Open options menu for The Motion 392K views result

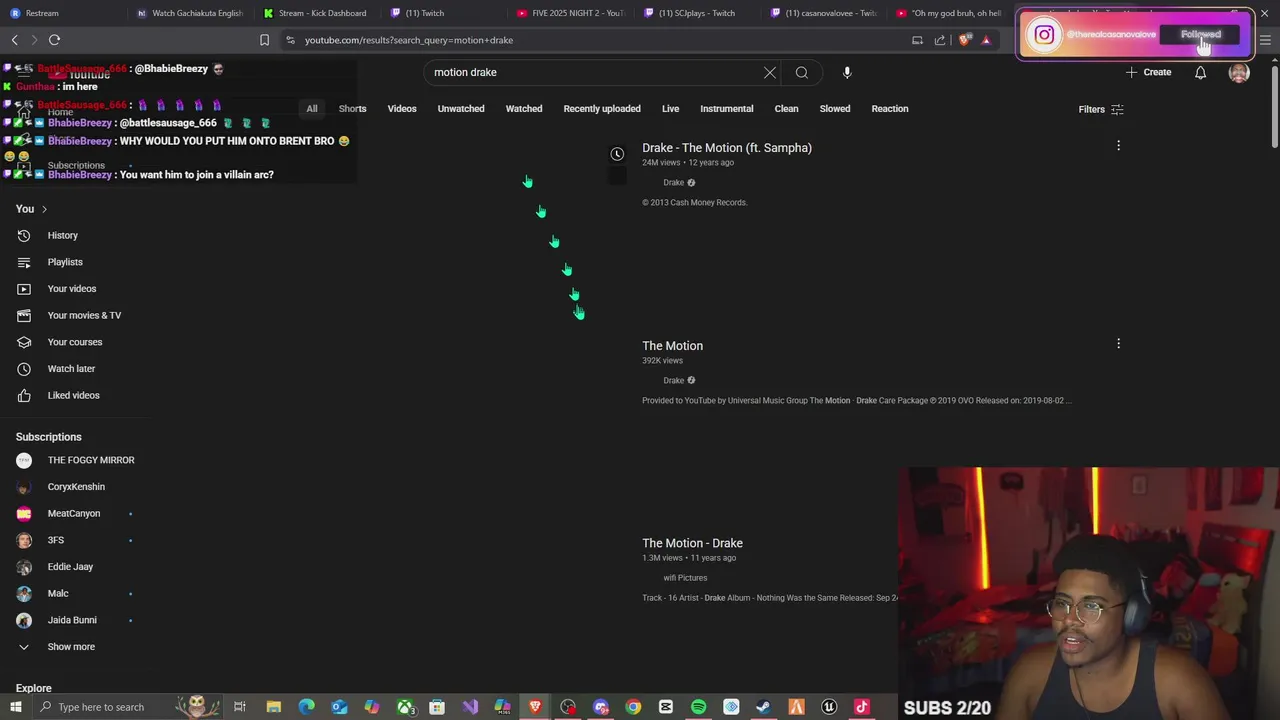[x=1118, y=343]
